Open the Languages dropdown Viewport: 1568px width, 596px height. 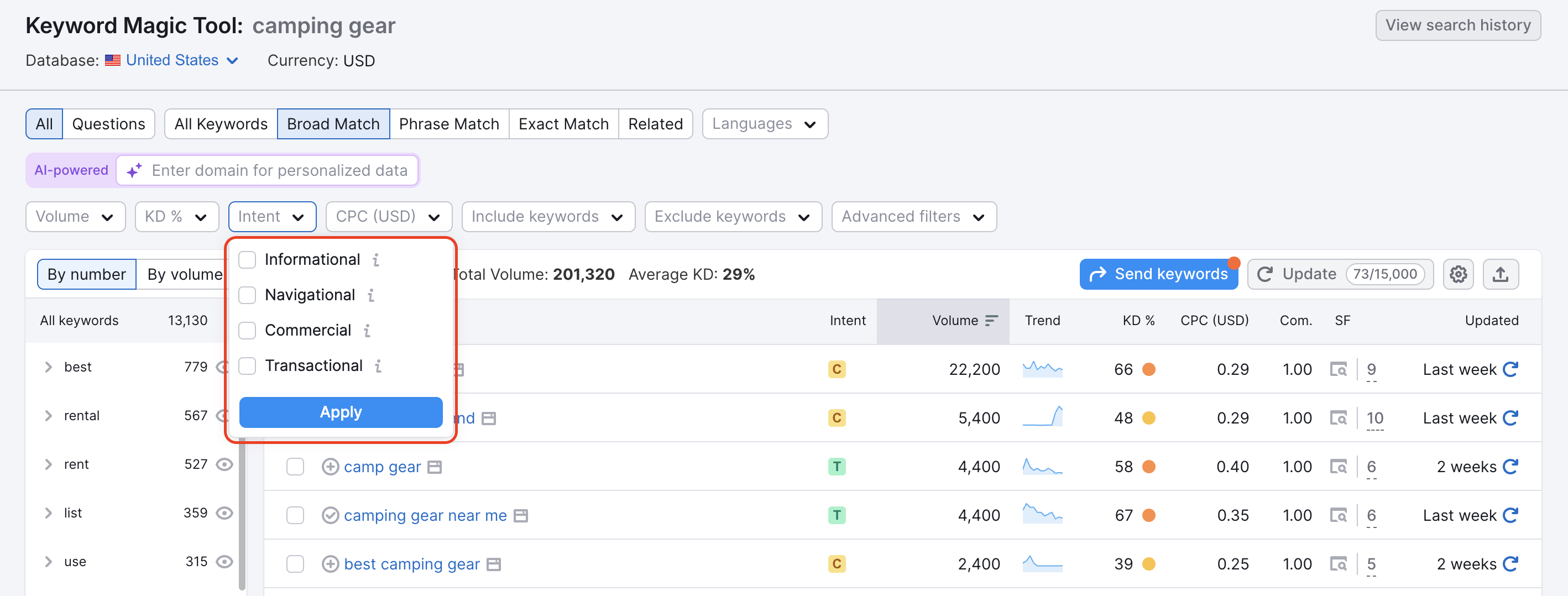click(765, 124)
